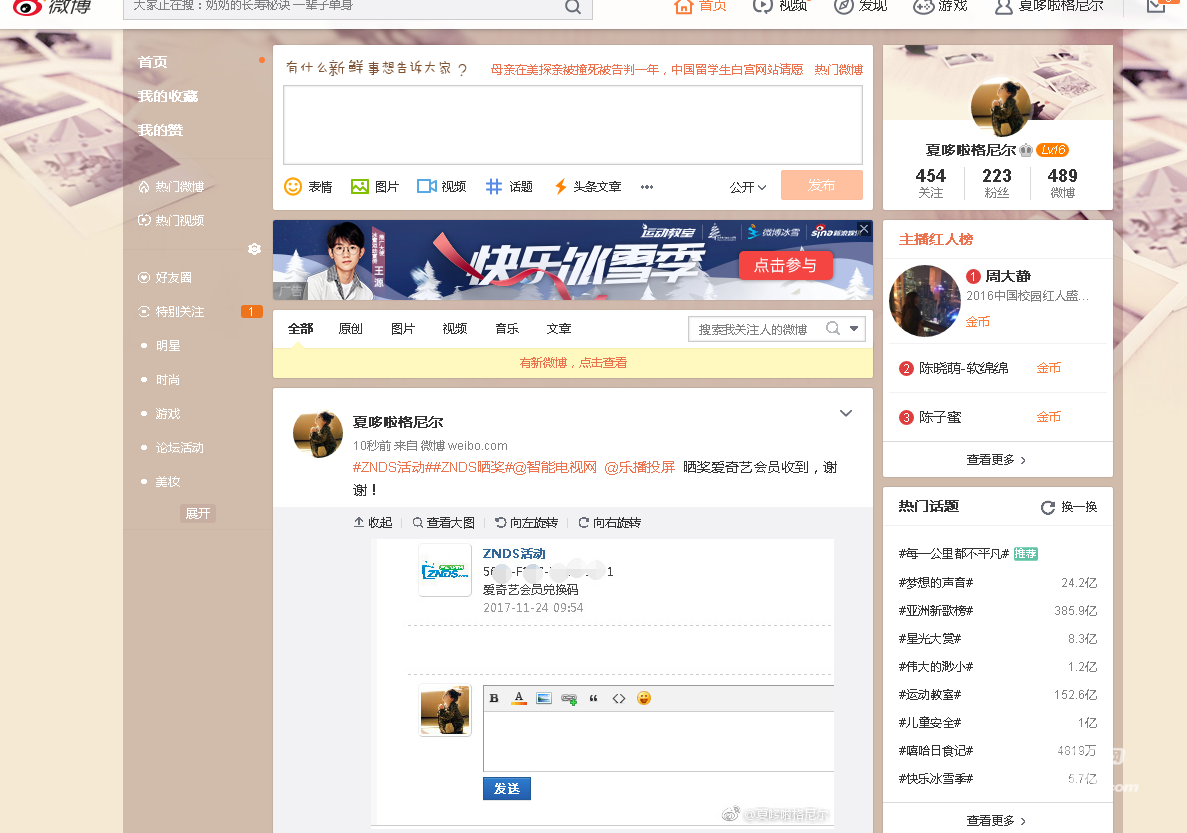Open sidebar group settings gear

(x=254, y=249)
